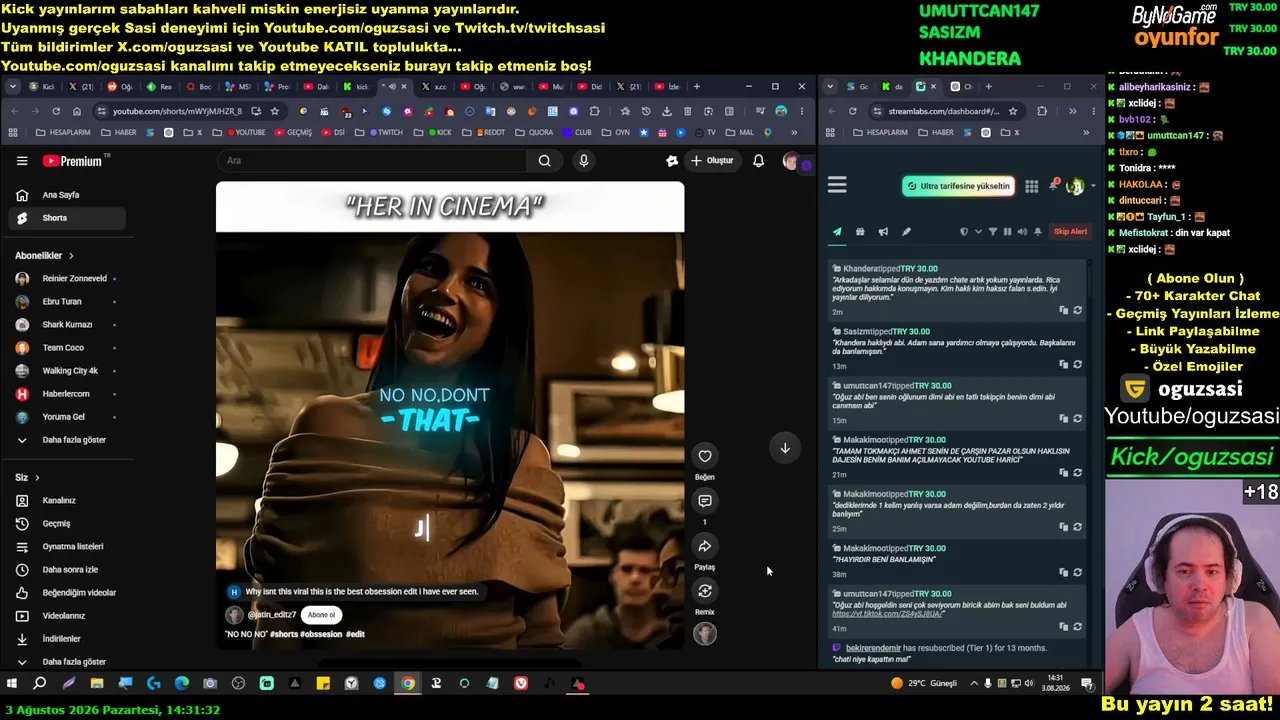Screen dimensions: 1280x720
Task: Open Windows taskbar search
Action: pyautogui.click(x=40, y=684)
